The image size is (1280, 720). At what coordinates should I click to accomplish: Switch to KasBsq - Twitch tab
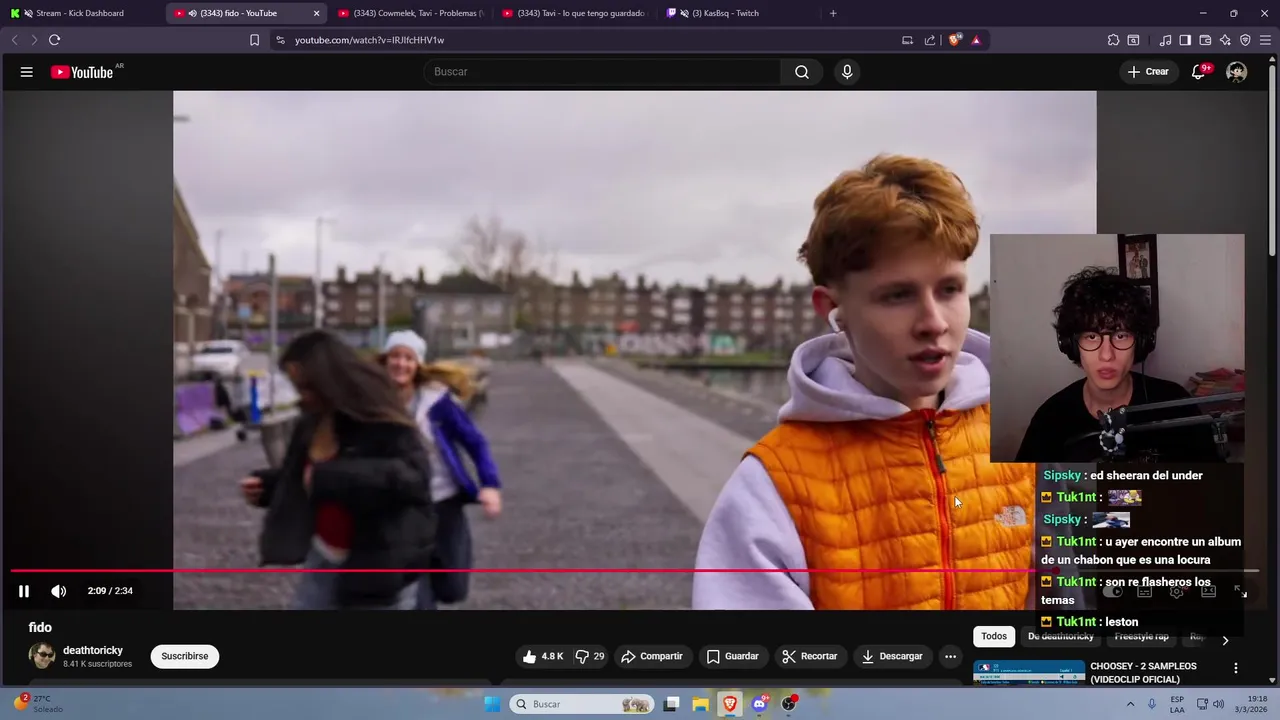[x=737, y=13]
